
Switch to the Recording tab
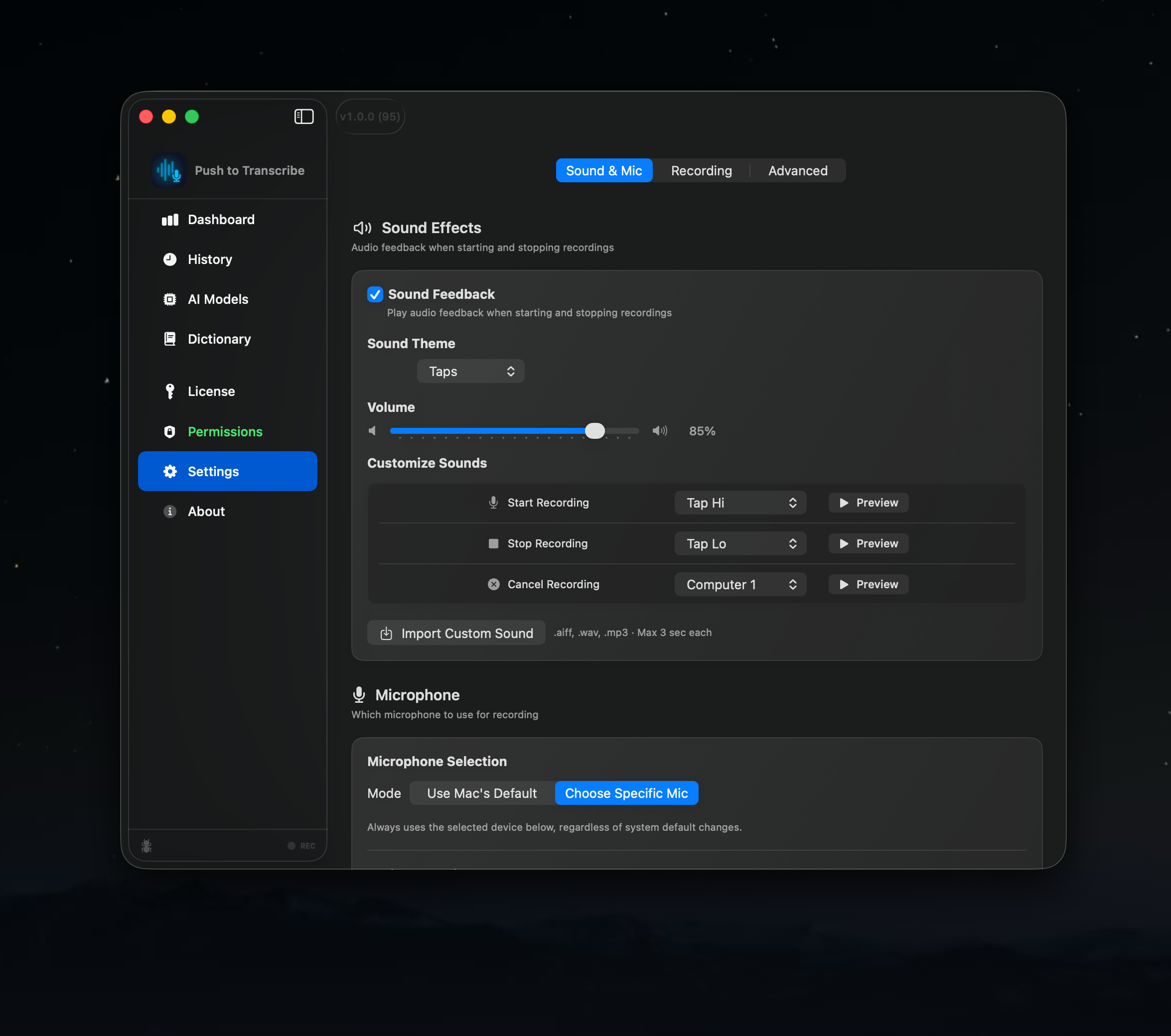tap(701, 170)
